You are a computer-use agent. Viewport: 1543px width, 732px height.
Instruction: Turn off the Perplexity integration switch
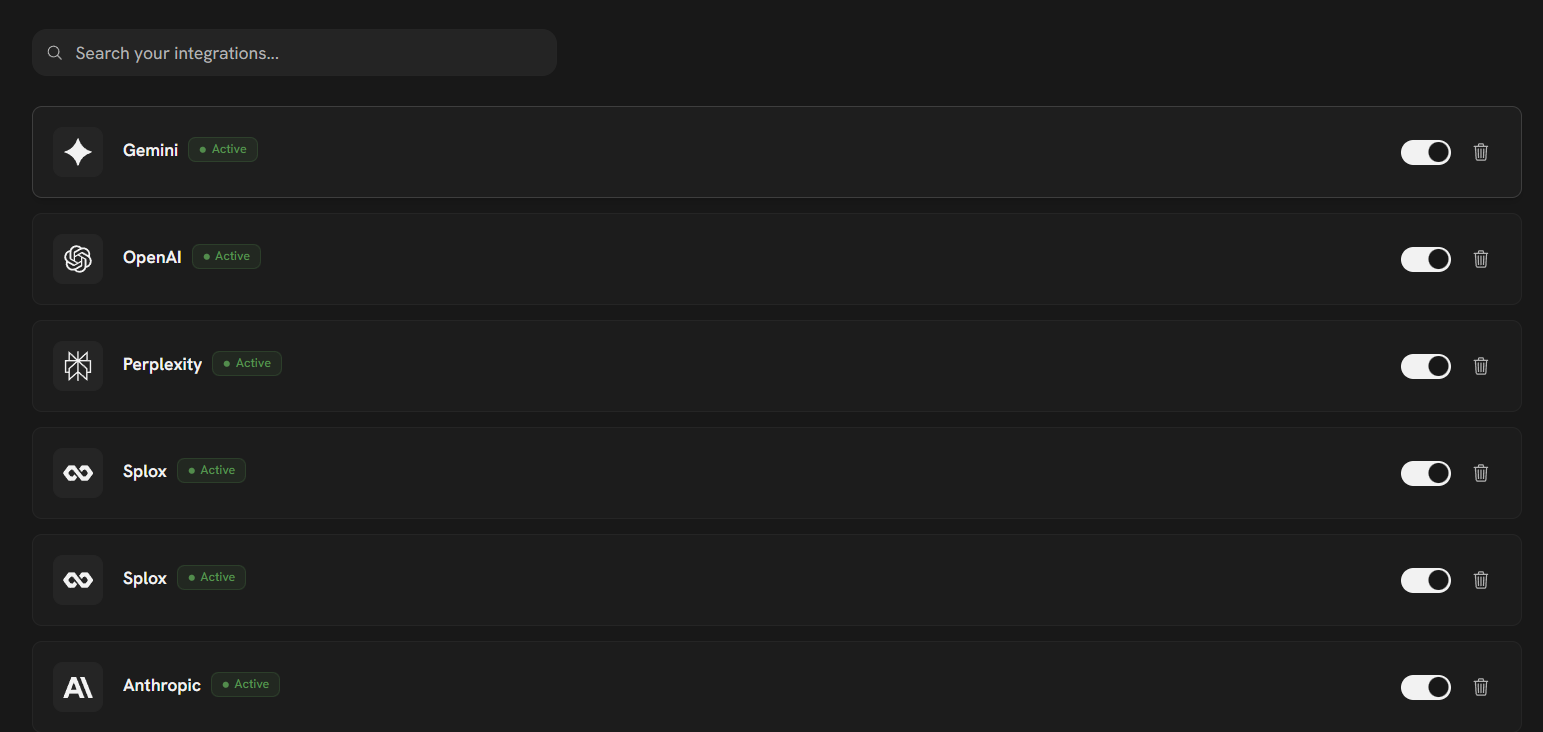tap(1425, 366)
